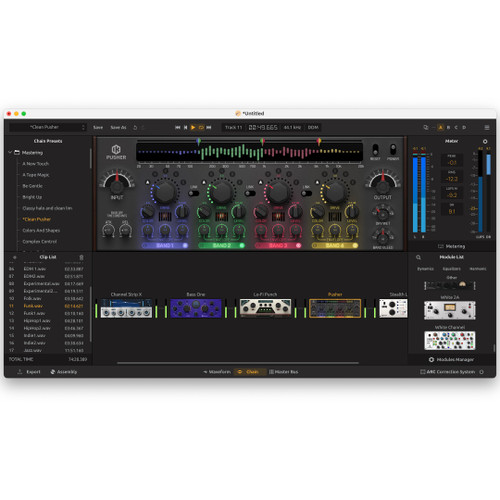Open the Metering panel button
The height and width of the screenshot is (500, 500).
tap(451, 246)
